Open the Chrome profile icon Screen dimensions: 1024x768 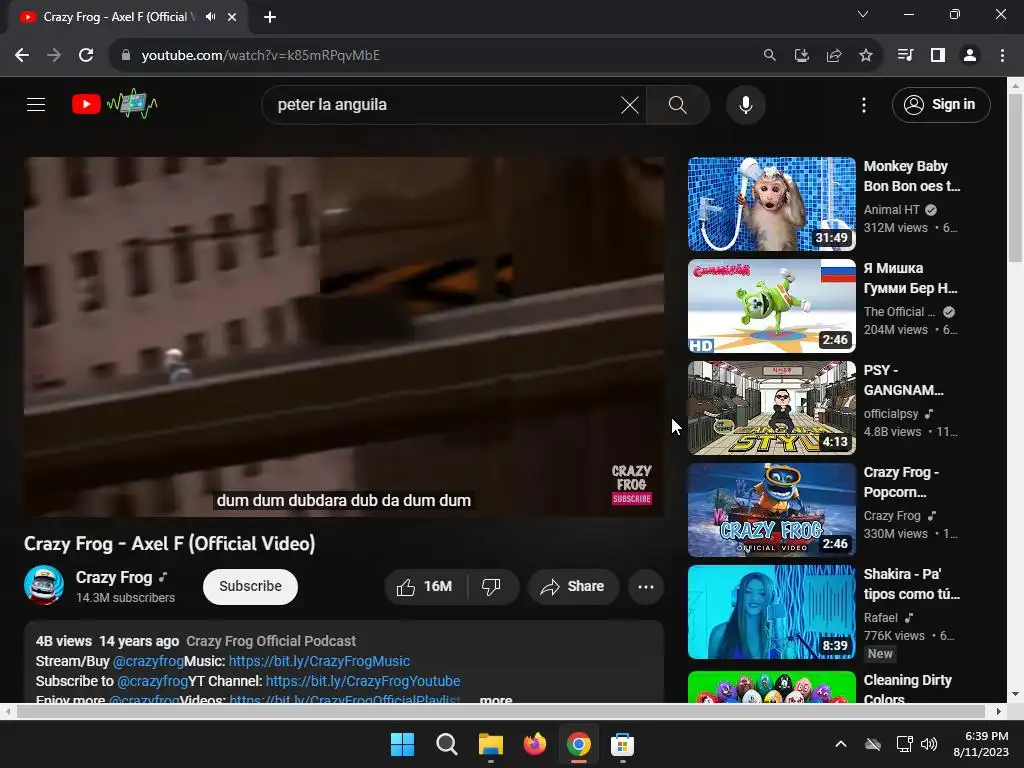(x=970, y=55)
